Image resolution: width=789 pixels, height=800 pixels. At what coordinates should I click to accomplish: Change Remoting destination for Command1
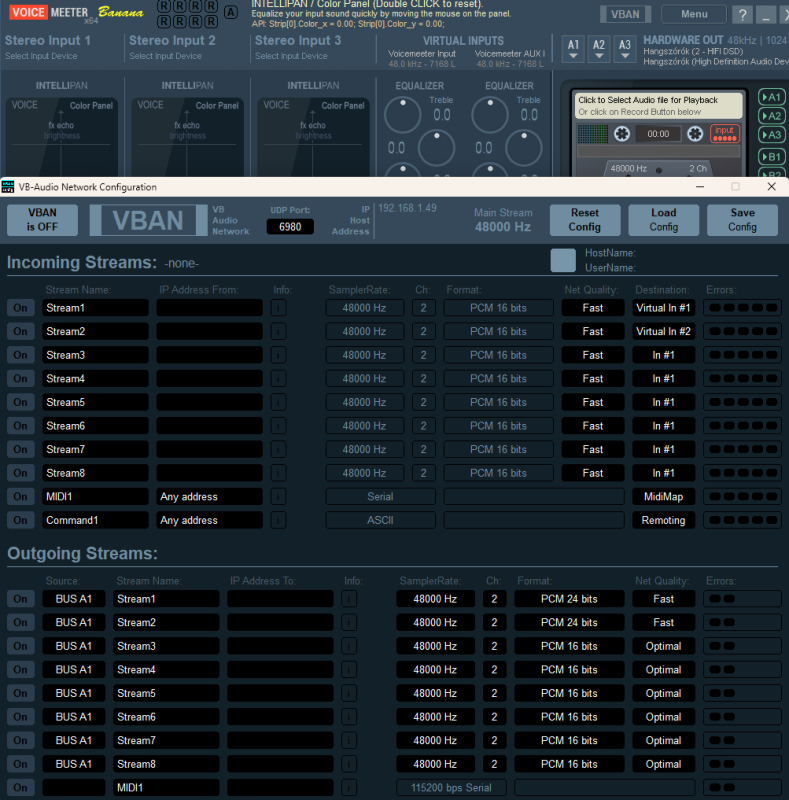(x=663, y=520)
